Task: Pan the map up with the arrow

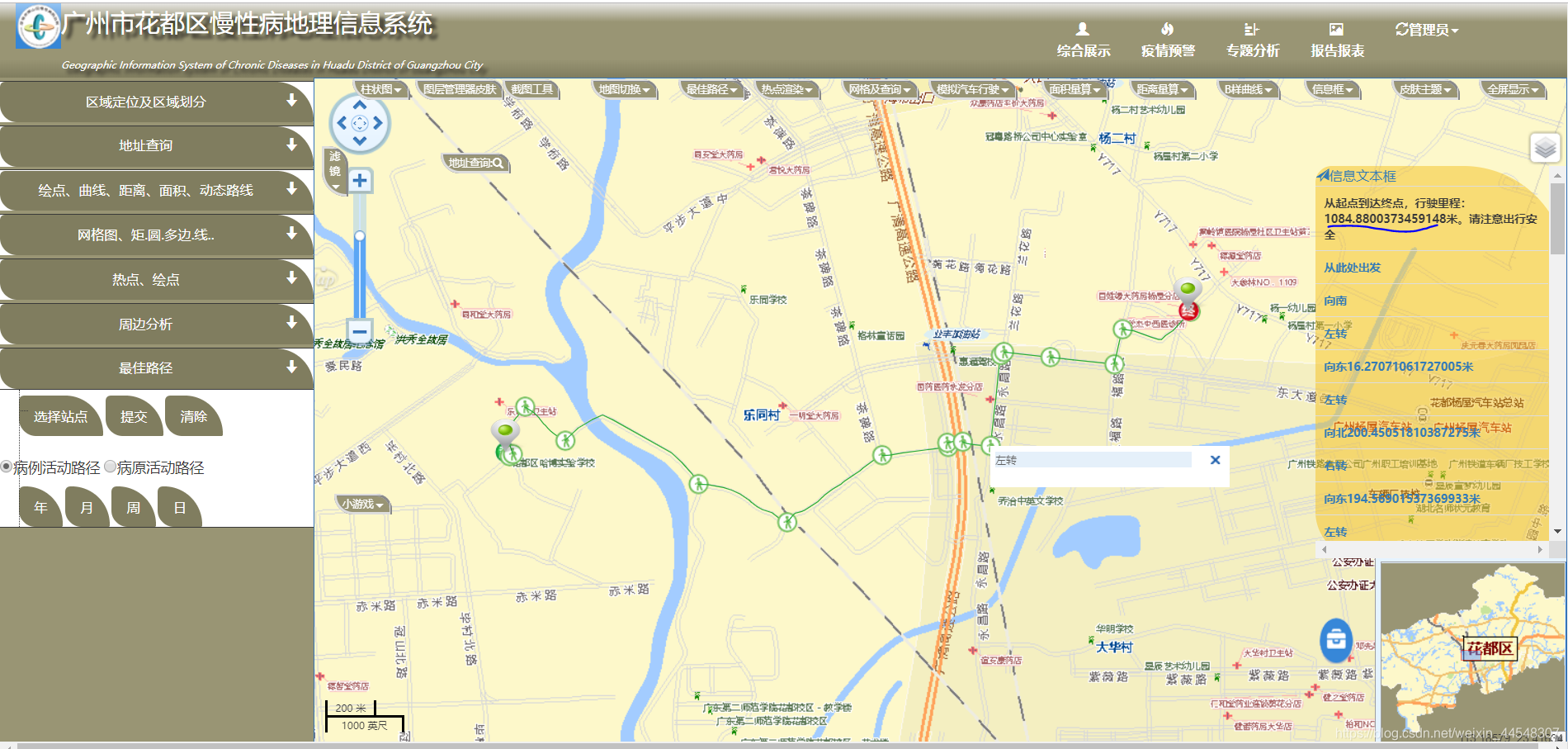Action: pyautogui.click(x=360, y=105)
